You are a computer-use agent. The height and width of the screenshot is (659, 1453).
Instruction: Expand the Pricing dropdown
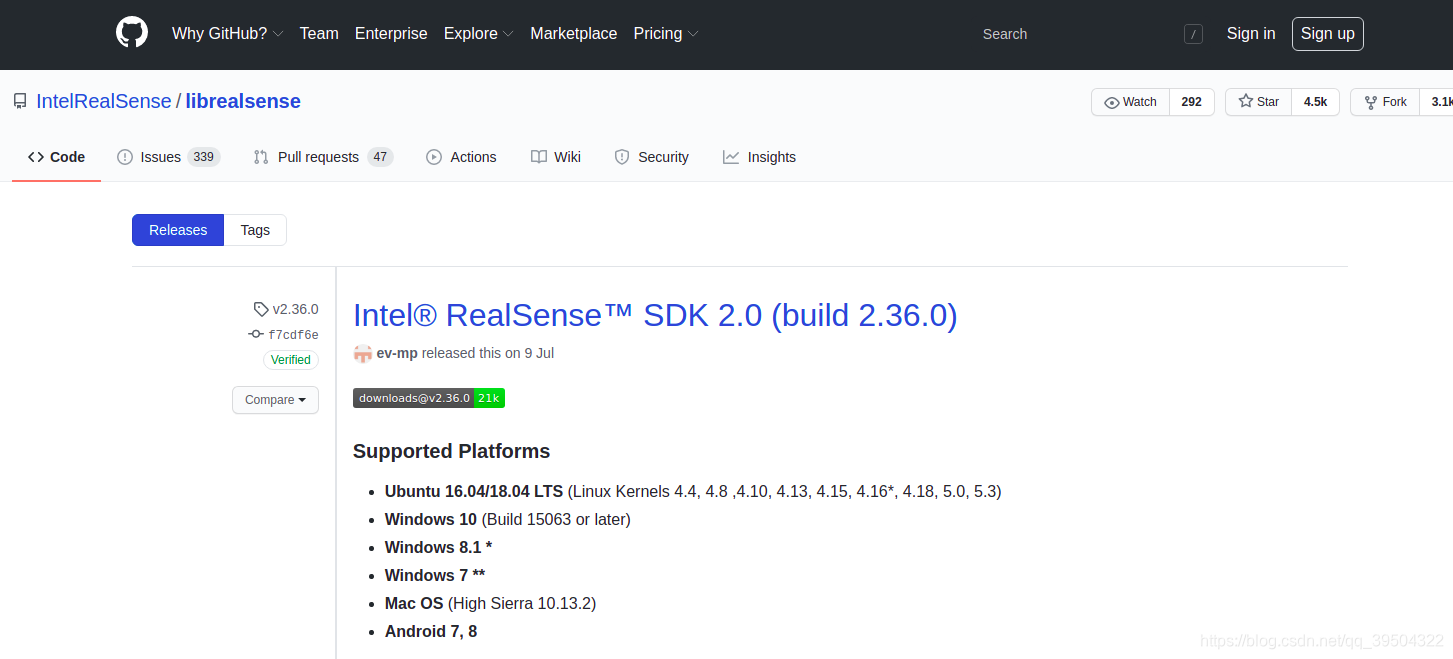[x=665, y=33]
